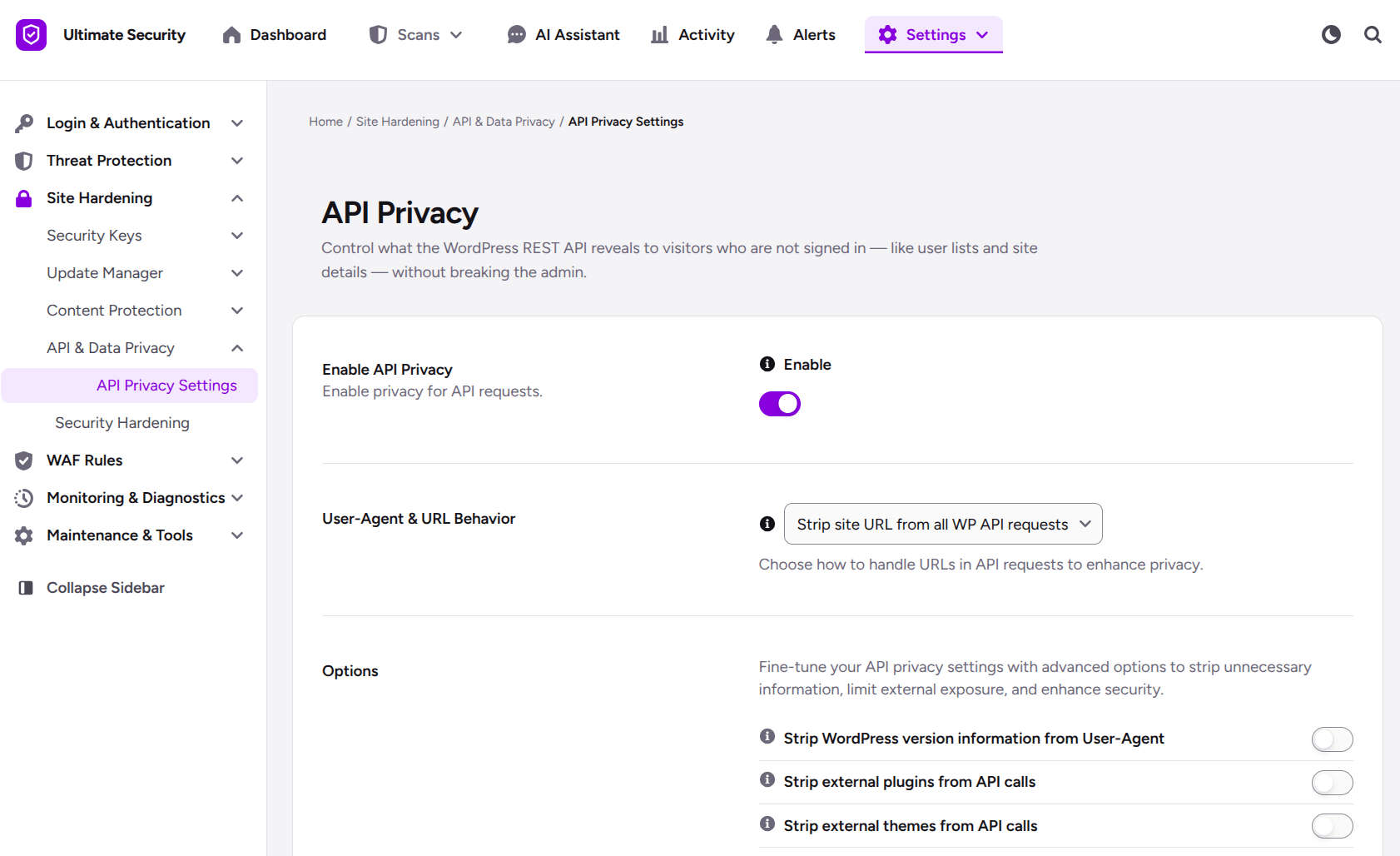The image size is (1400, 856).
Task: Click the Monitoring & Diagnostics clock icon
Action: click(x=24, y=498)
